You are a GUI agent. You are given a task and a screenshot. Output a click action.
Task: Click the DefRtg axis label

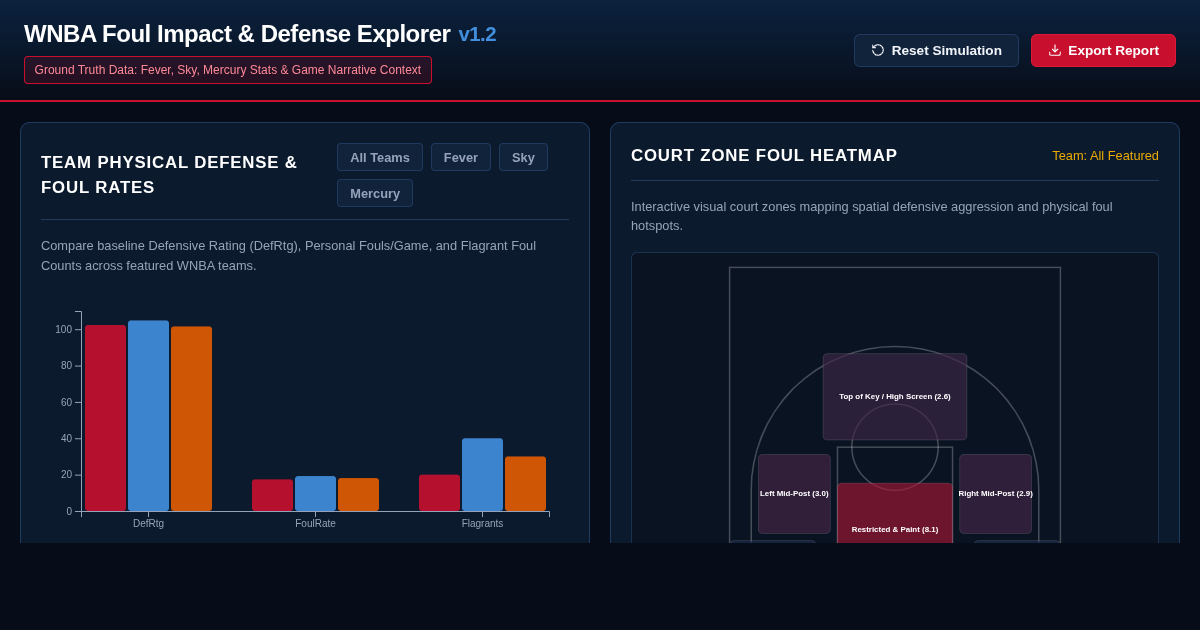click(148, 524)
